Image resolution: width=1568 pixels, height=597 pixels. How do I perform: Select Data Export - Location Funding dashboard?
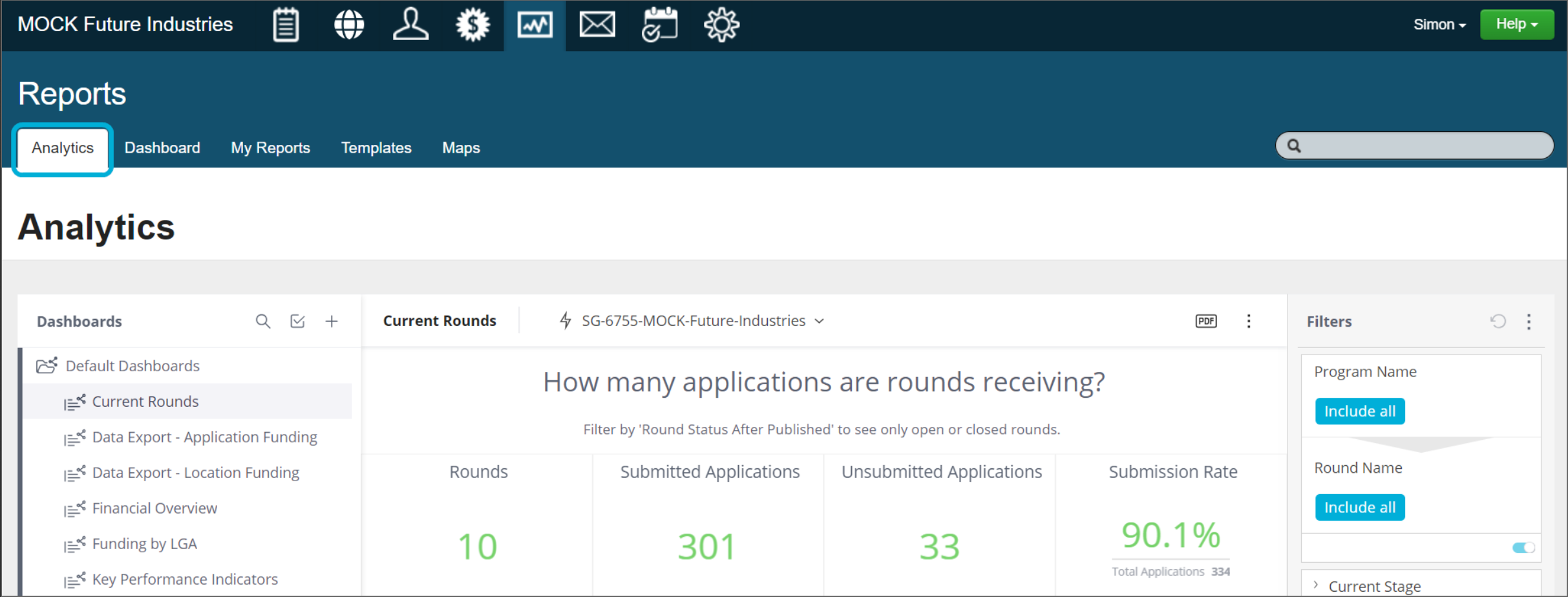pos(195,473)
